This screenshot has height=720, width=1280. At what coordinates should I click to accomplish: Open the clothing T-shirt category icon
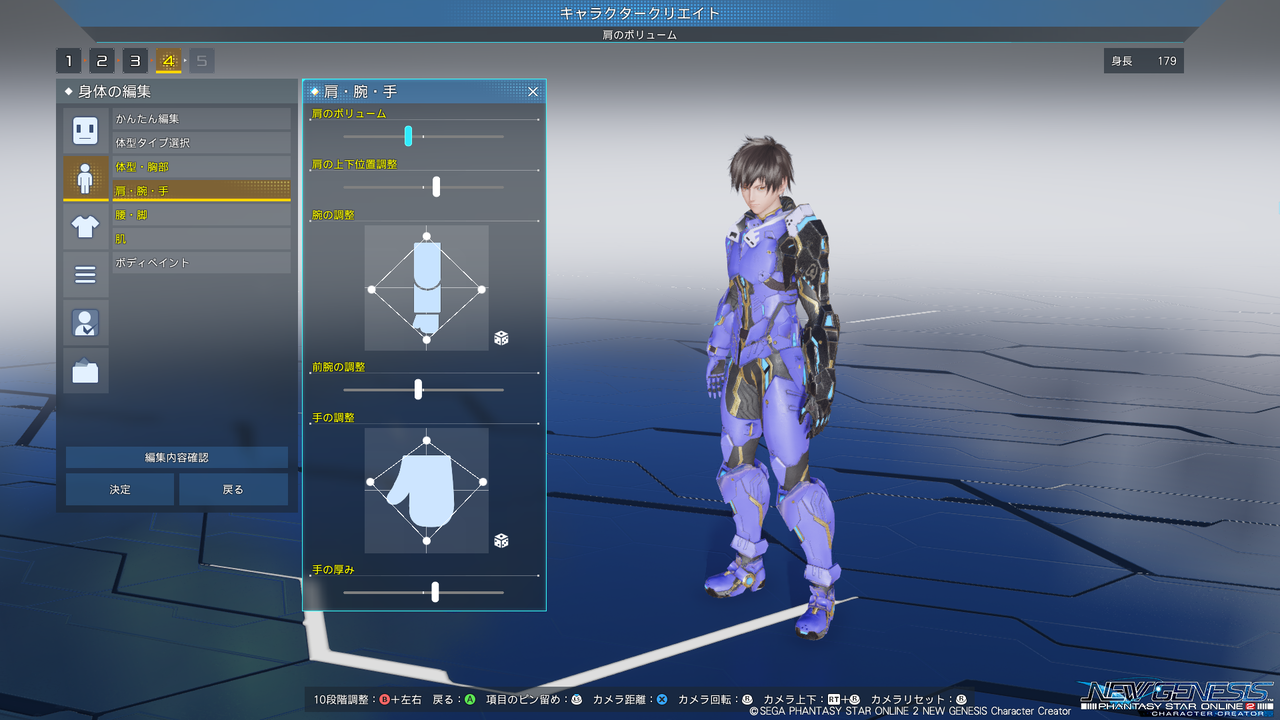[86, 226]
